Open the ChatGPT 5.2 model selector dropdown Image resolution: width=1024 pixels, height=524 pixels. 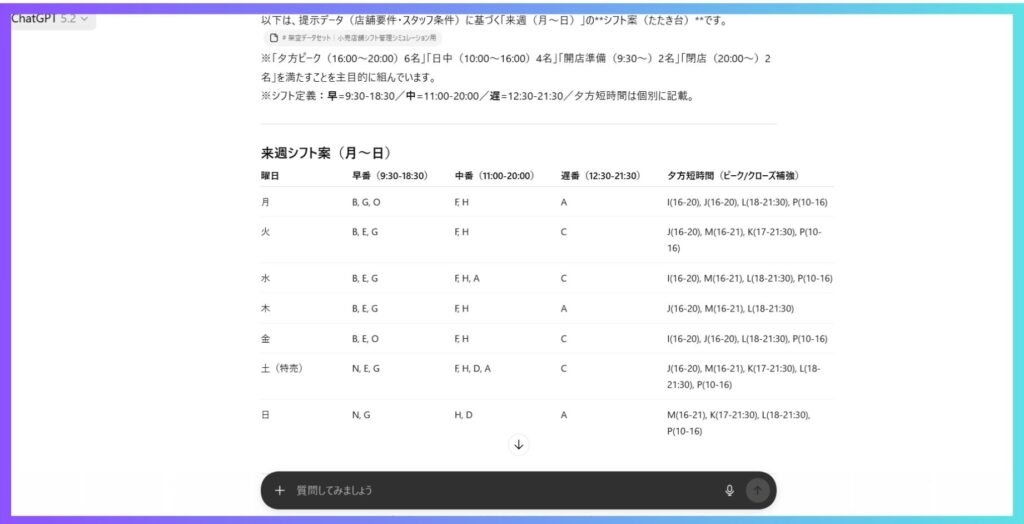[x=50, y=18]
